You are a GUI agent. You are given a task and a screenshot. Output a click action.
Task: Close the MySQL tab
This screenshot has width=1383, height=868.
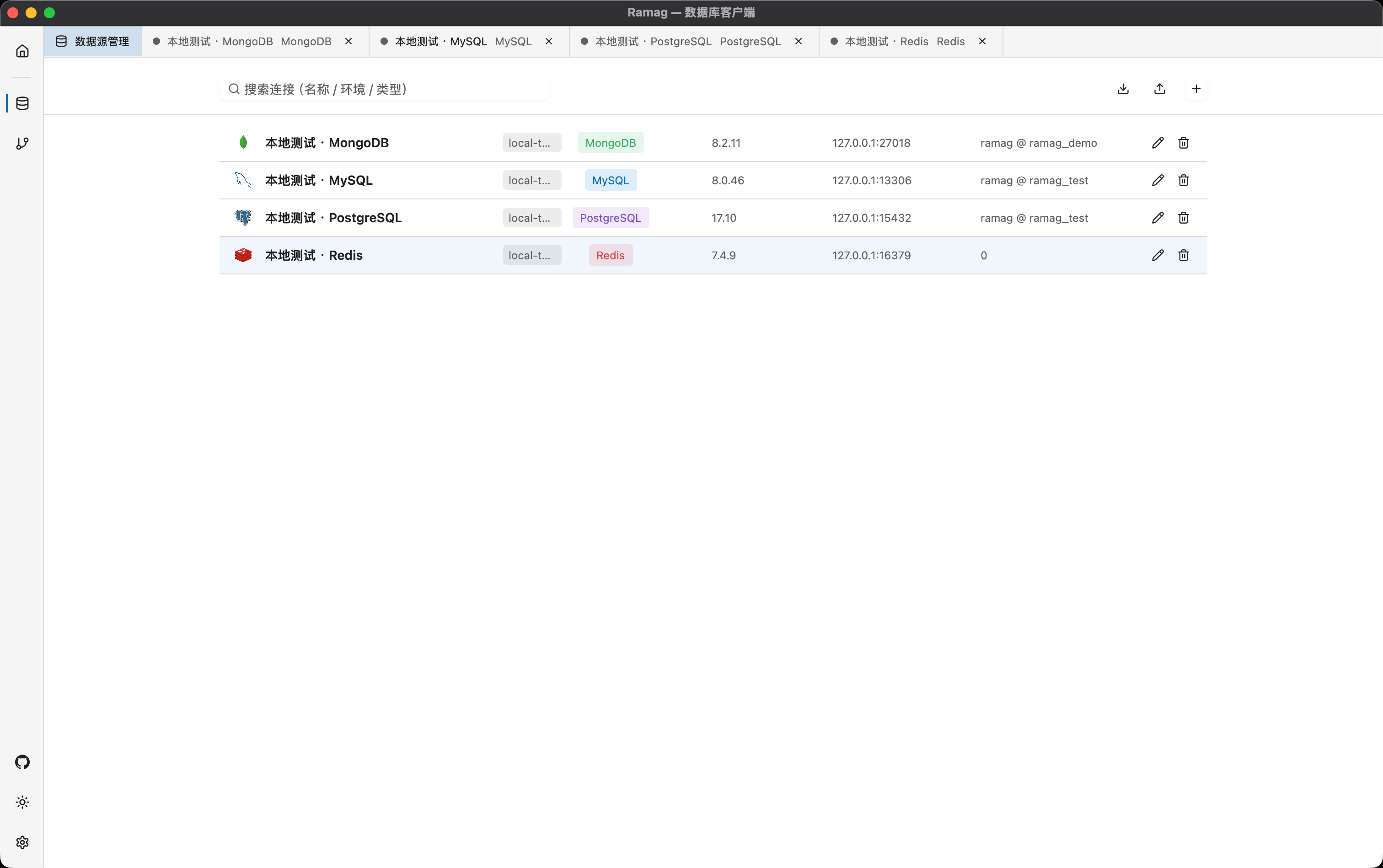[x=549, y=41]
